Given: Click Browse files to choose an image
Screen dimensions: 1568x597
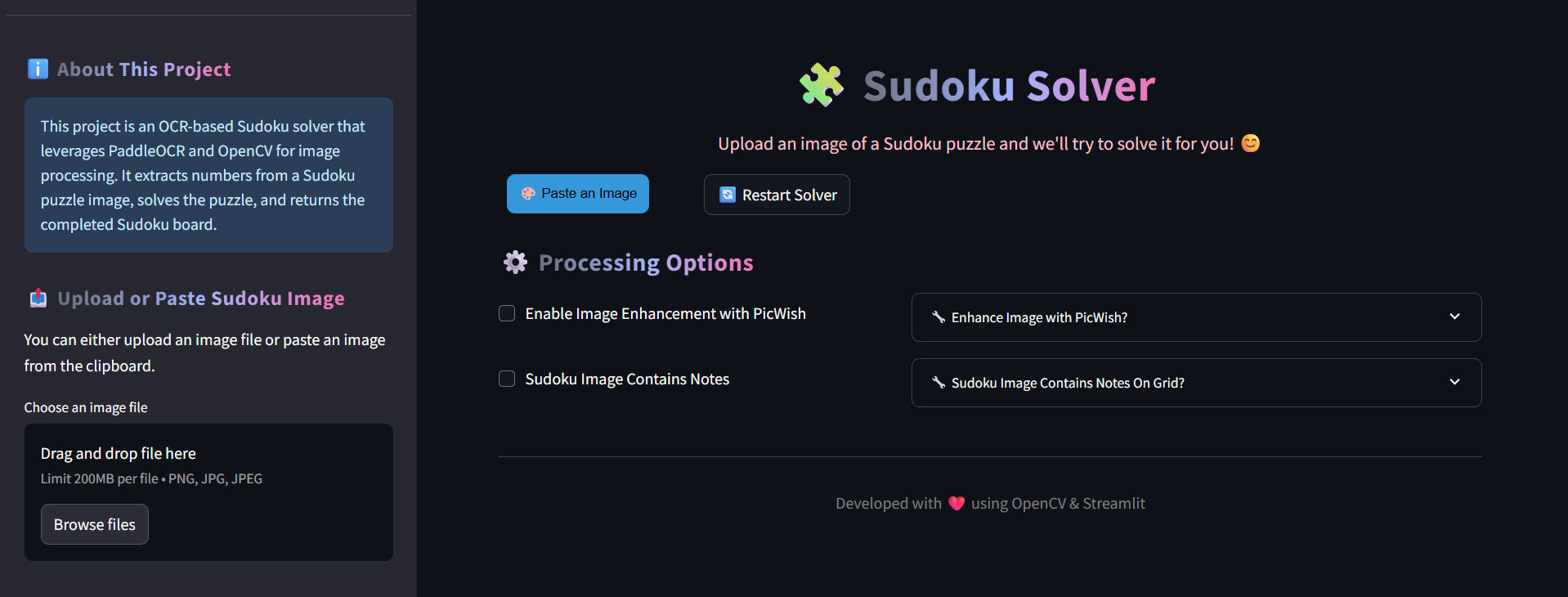Looking at the screenshot, I should pyautogui.click(x=94, y=524).
